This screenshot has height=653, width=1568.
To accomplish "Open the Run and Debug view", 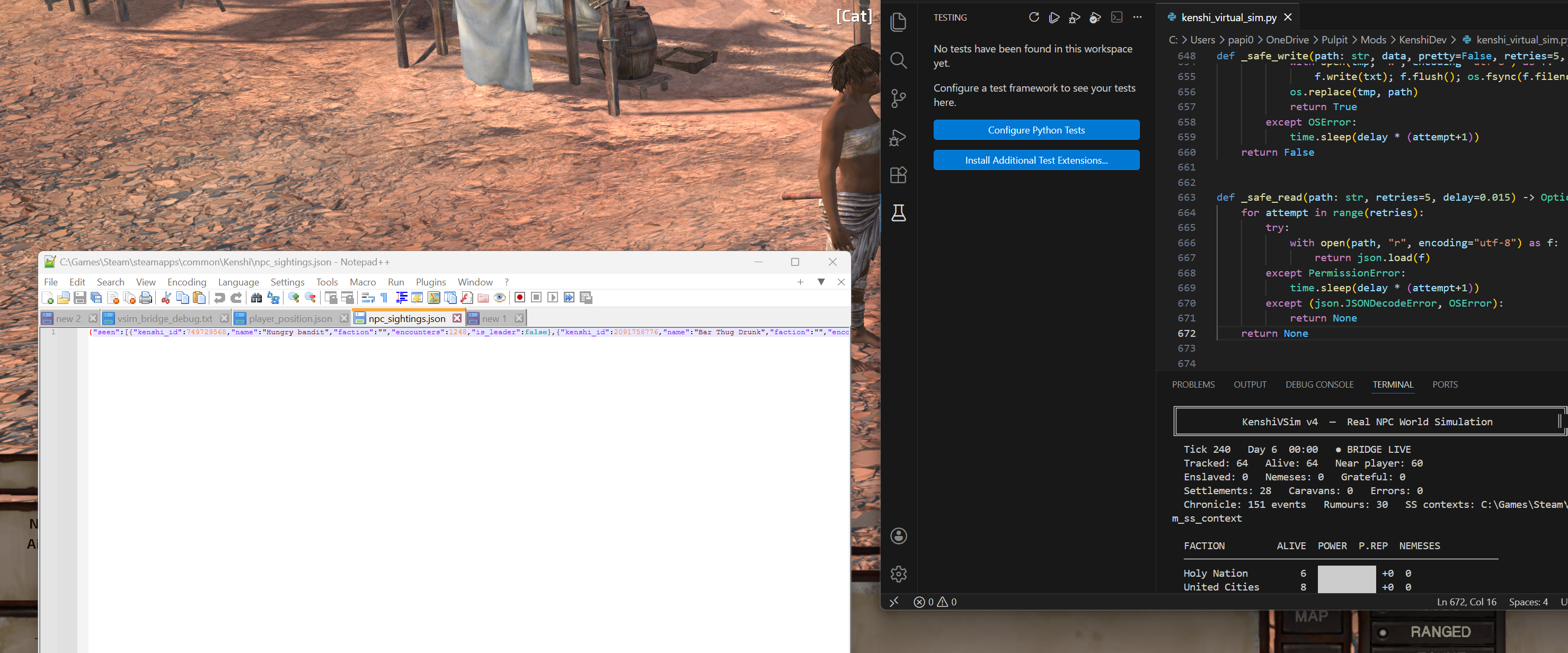I will point(898,138).
